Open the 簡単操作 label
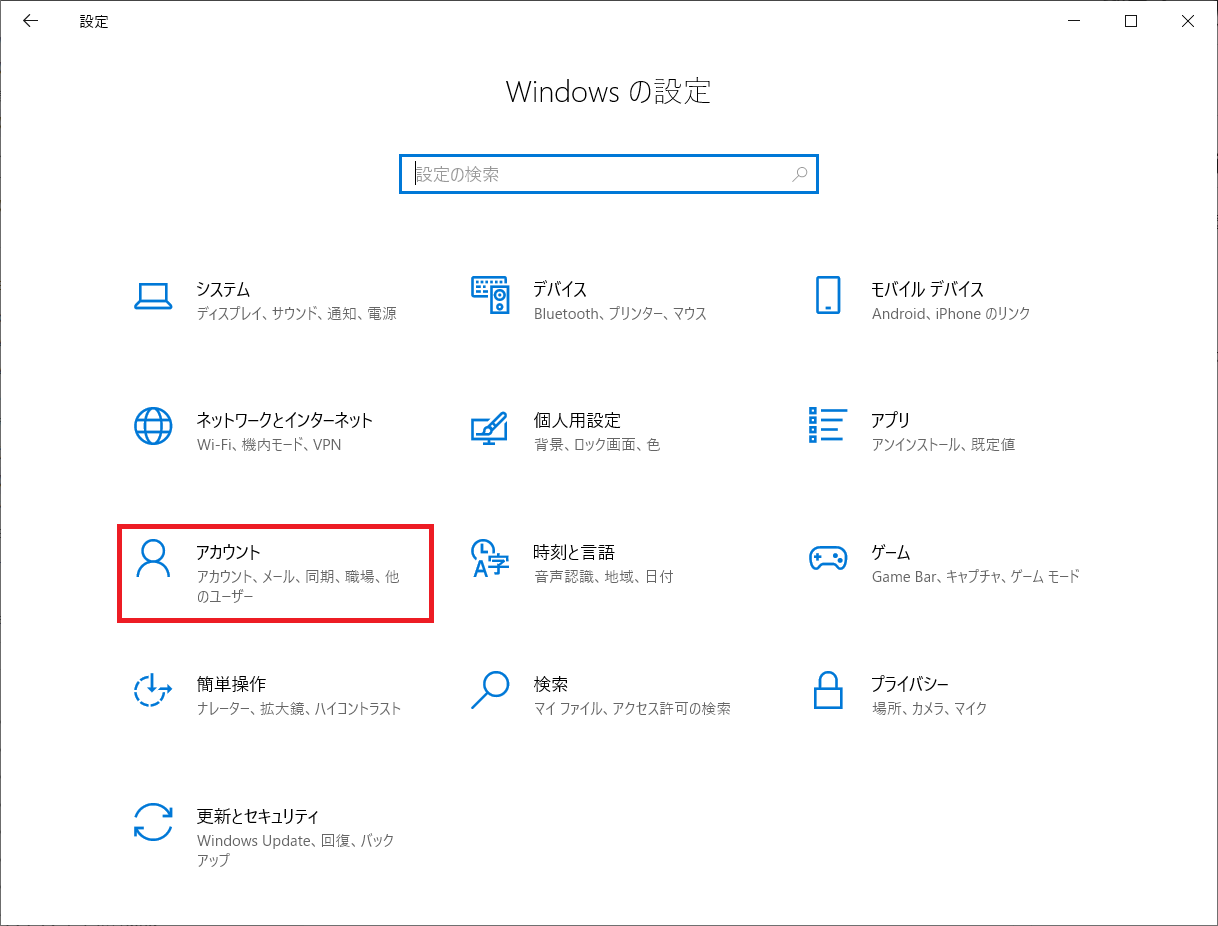 [x=231, y=684]
